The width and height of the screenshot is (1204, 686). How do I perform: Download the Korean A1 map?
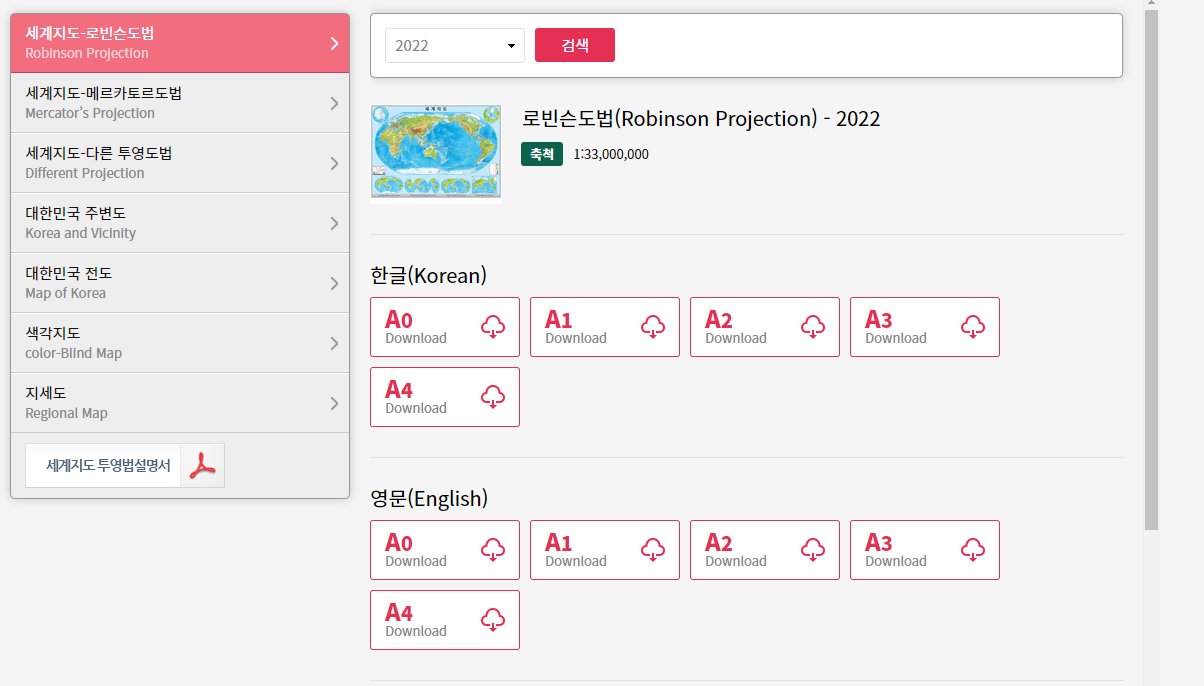(x=604, y=327)
